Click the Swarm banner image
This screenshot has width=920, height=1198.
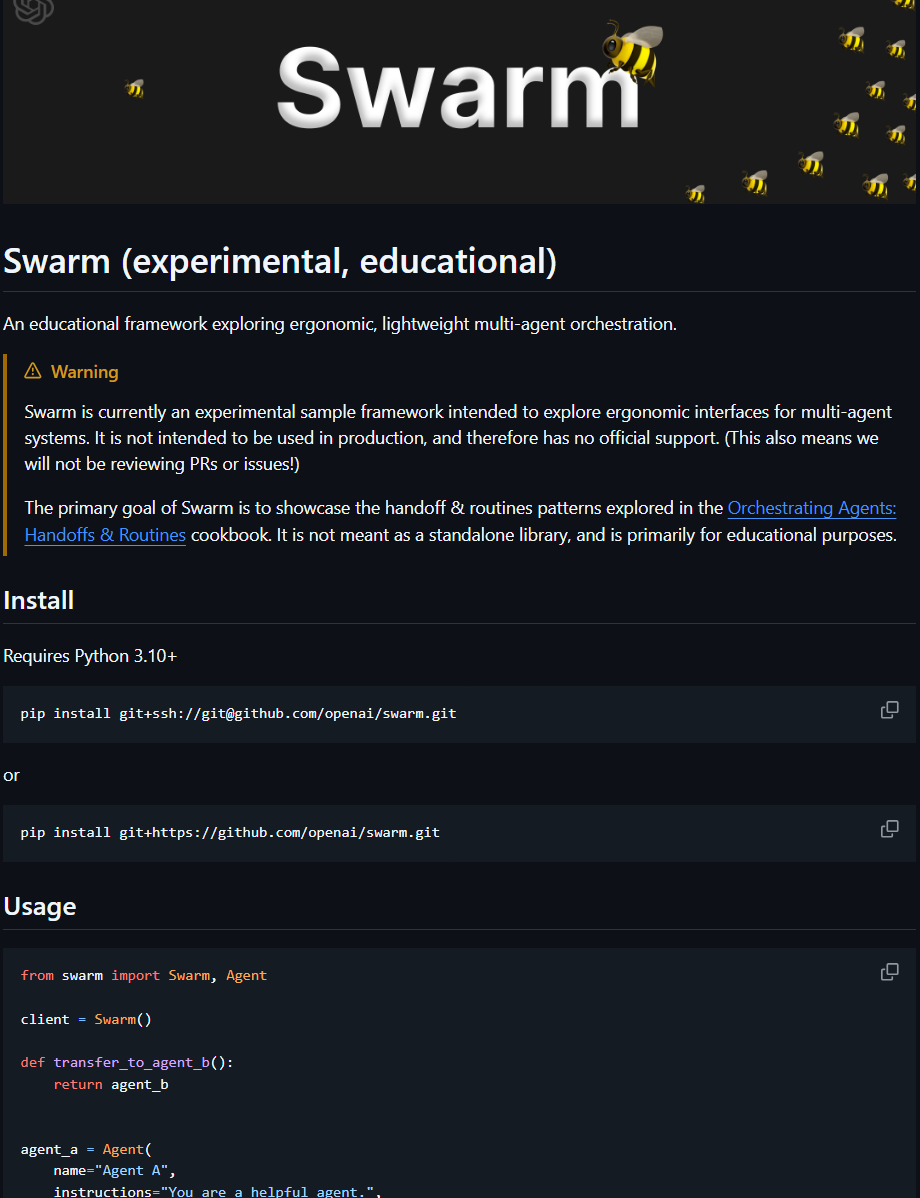coord(460,100)
